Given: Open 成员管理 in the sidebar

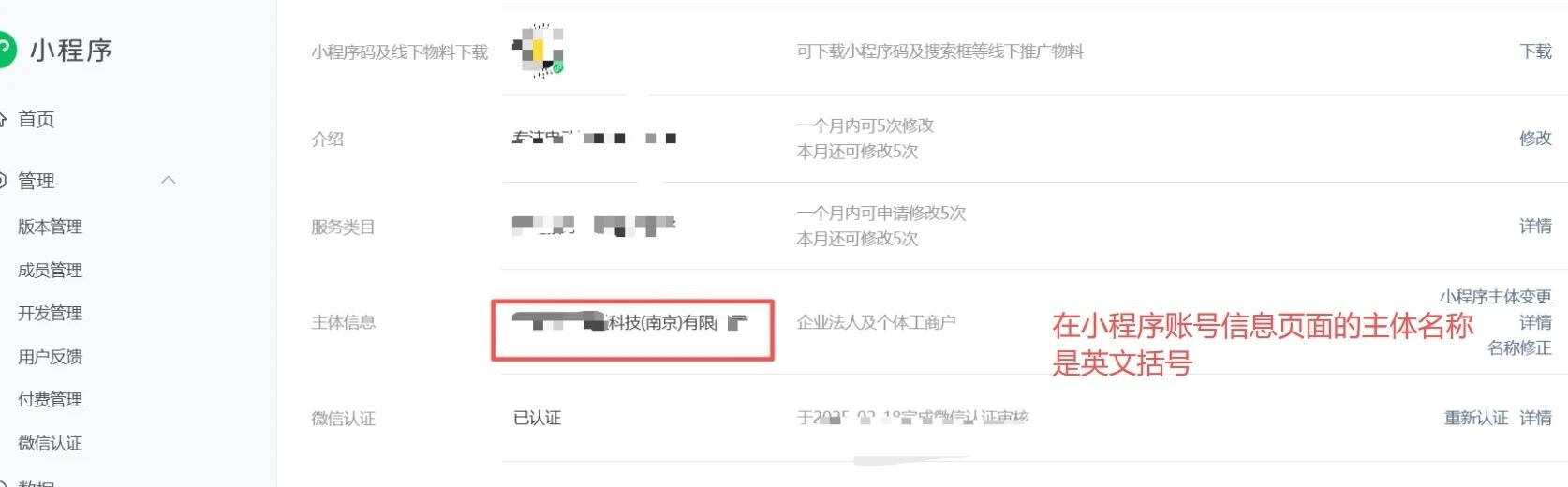Looking at the screenshot, I should [50, 271].
